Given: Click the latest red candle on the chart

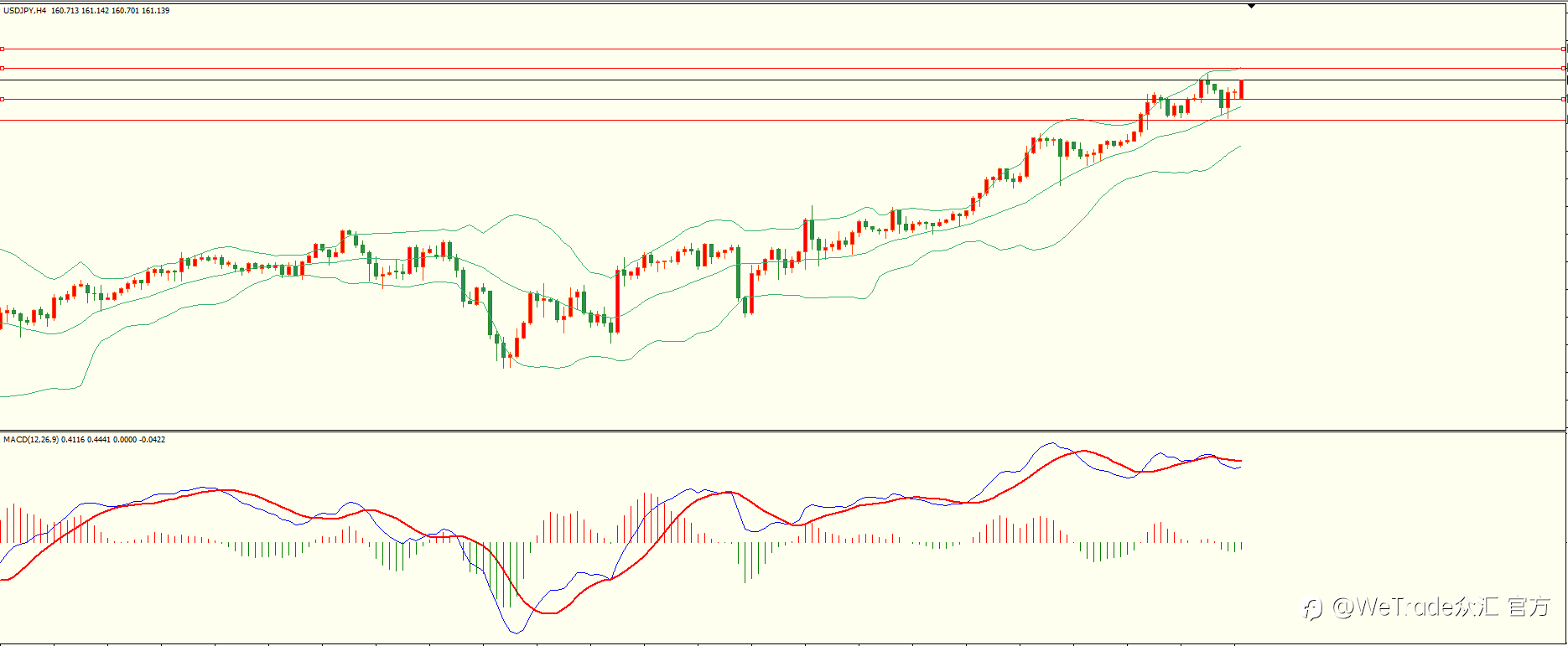Looking at the screenshot, I should tap(1241, 90).
